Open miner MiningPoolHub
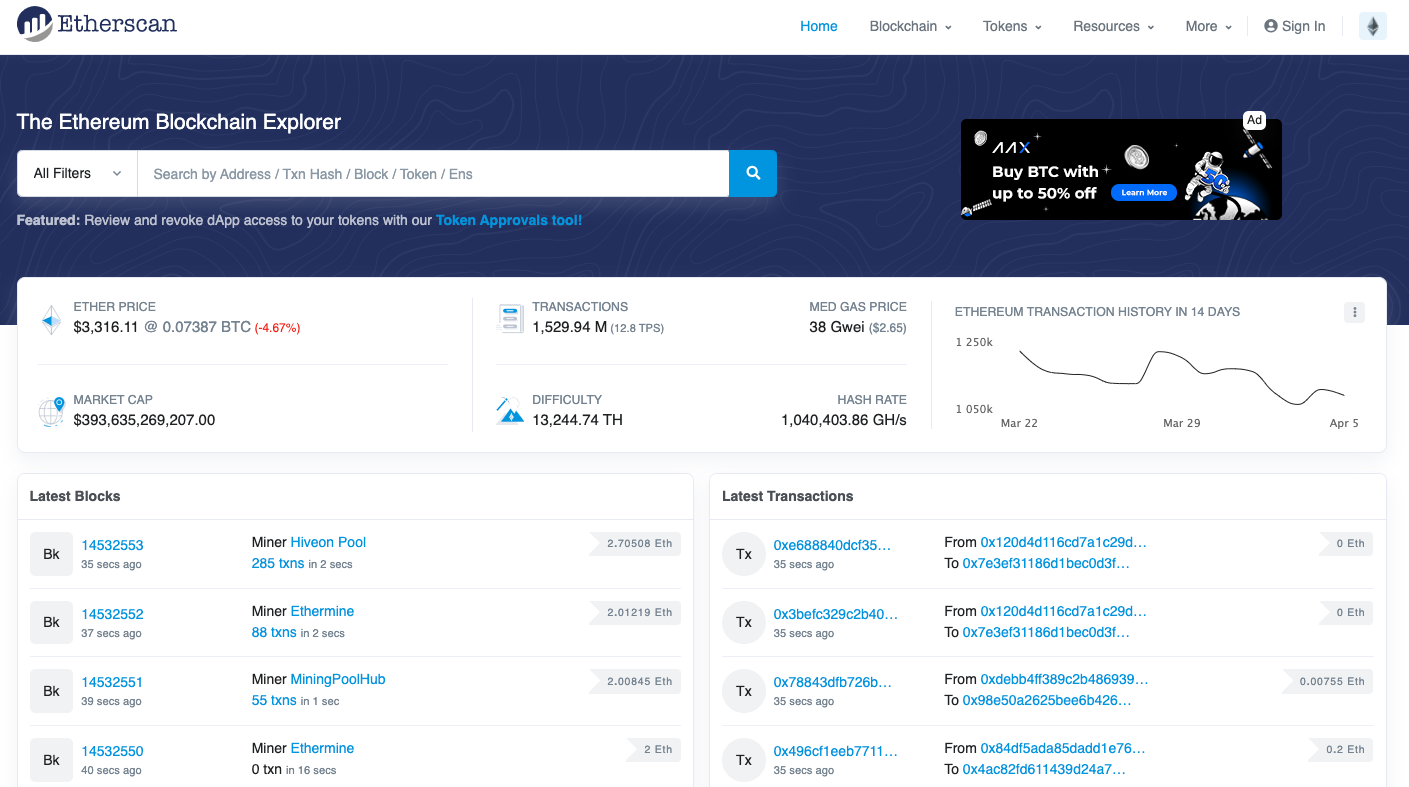Viewport: 1409px width, 787px height. tap(338, 679)
